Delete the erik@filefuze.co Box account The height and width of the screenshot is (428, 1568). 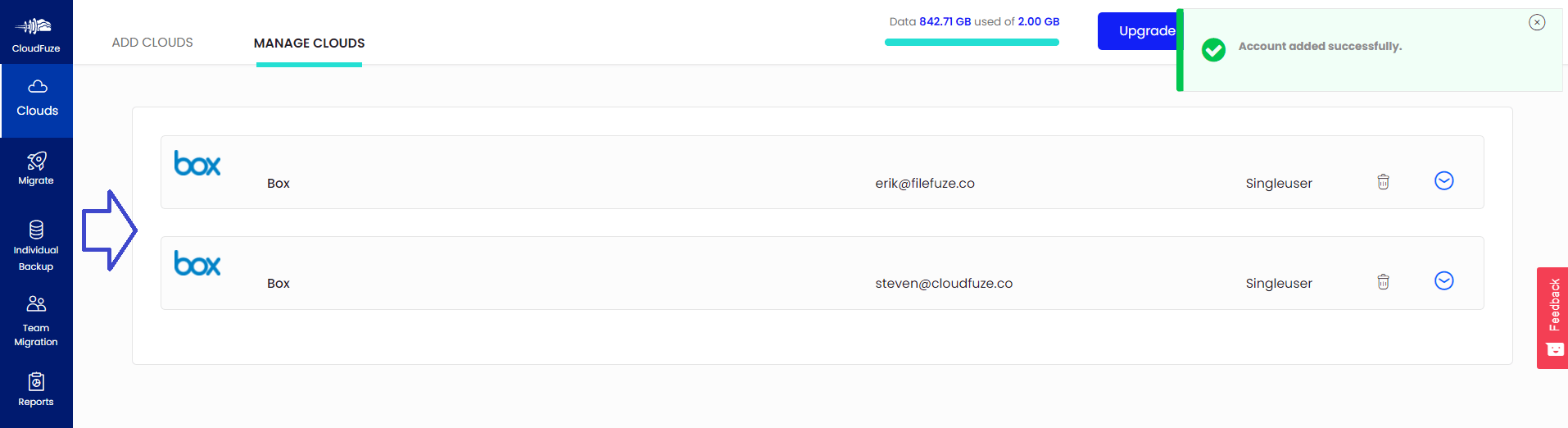[1383, 182]
